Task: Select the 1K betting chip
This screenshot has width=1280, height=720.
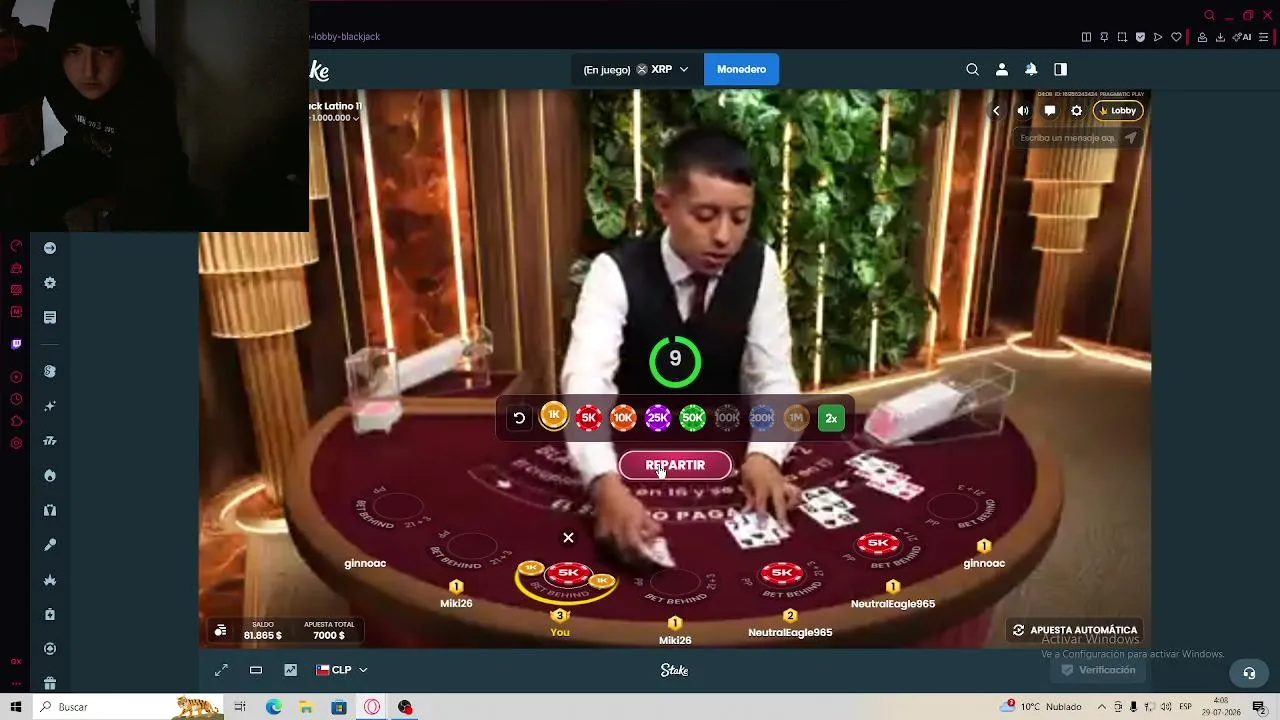Action: pos(553,416)
